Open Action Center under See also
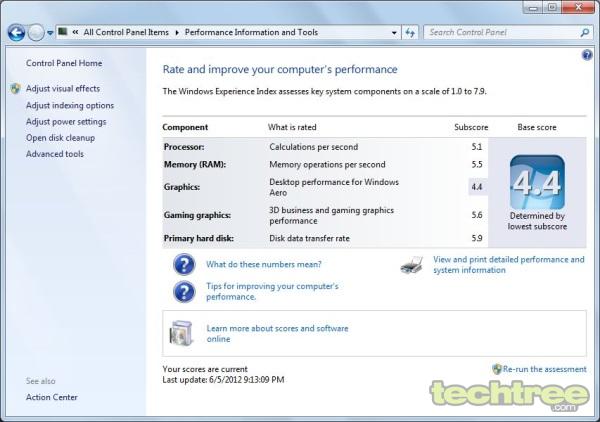The image size is (600, 422). coord(52,397)
